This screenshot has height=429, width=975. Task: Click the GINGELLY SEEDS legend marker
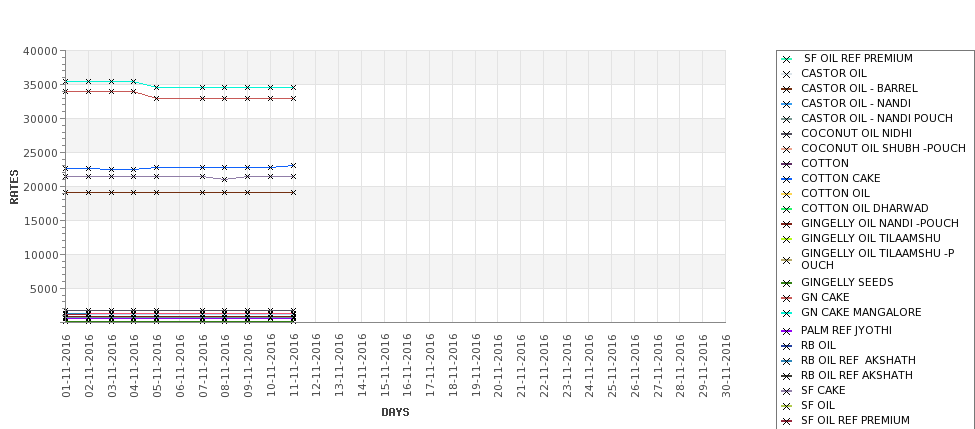(x=787, y=283)
